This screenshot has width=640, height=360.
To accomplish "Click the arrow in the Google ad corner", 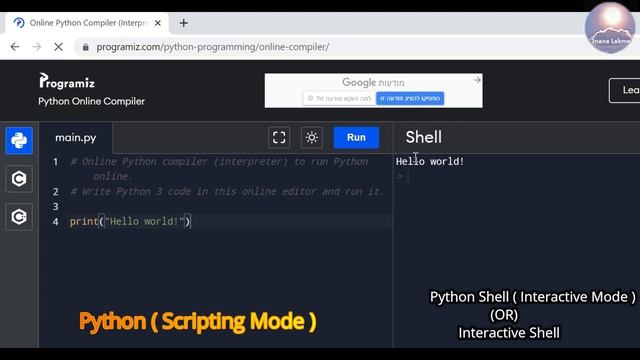I will pyautogui.click(x=477, y=80).
